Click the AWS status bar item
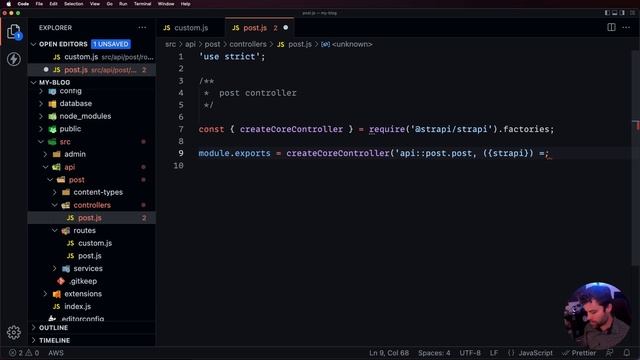640x360 pixels. point(56,353)
